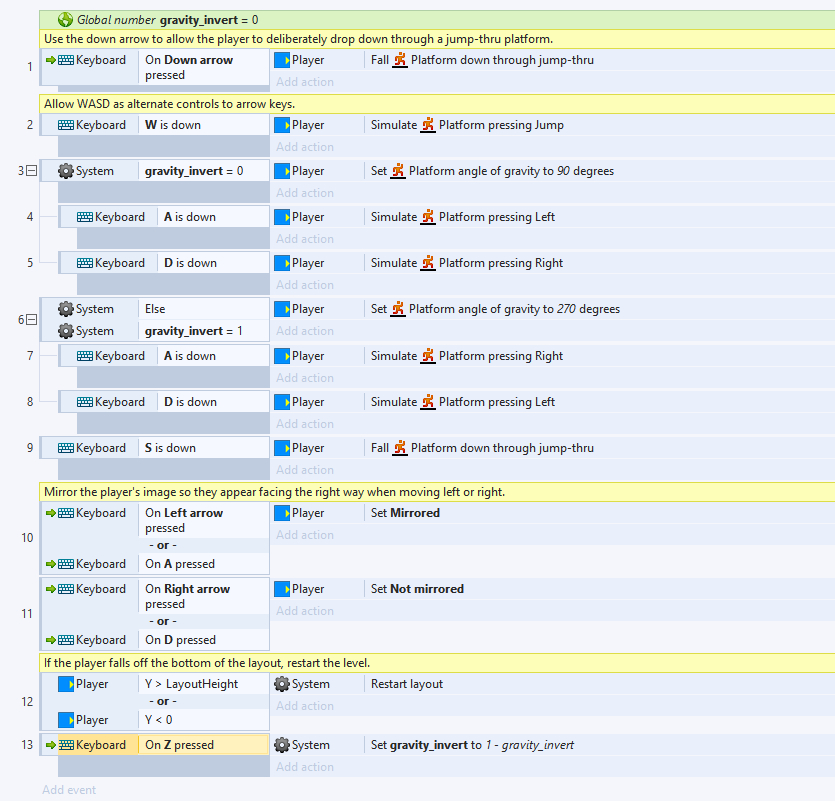This screenshot has width=835, height=801.
Task: Select the 'Else' condition
Action: [156, 309]
